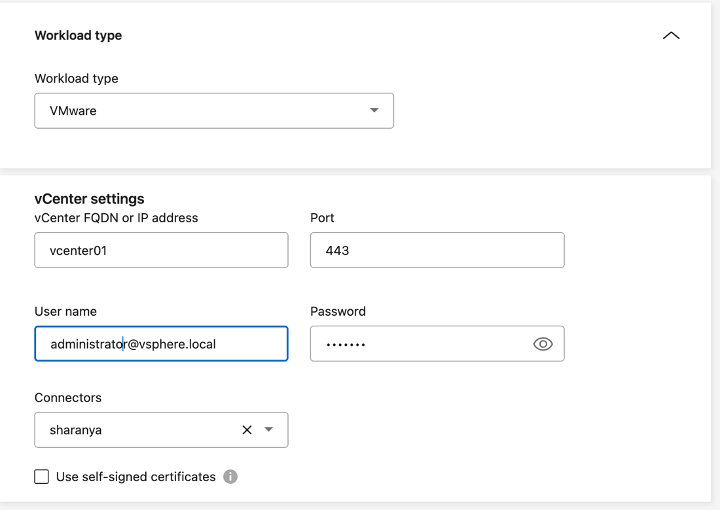
Task: Click the 'Use self-signed certificates' label text
Action: [x=136, y=477]
